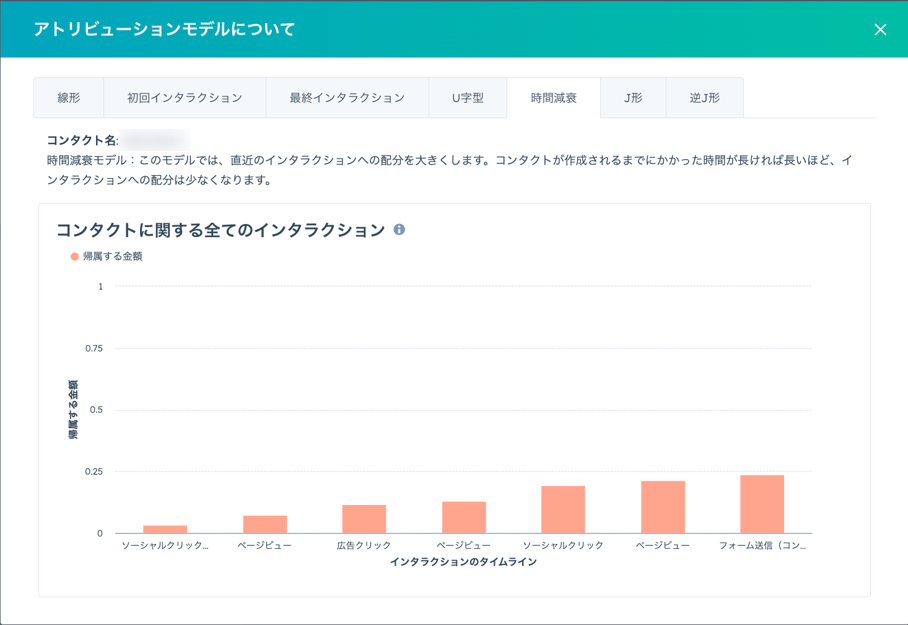Select the 最終インタラクション tab

347,98
